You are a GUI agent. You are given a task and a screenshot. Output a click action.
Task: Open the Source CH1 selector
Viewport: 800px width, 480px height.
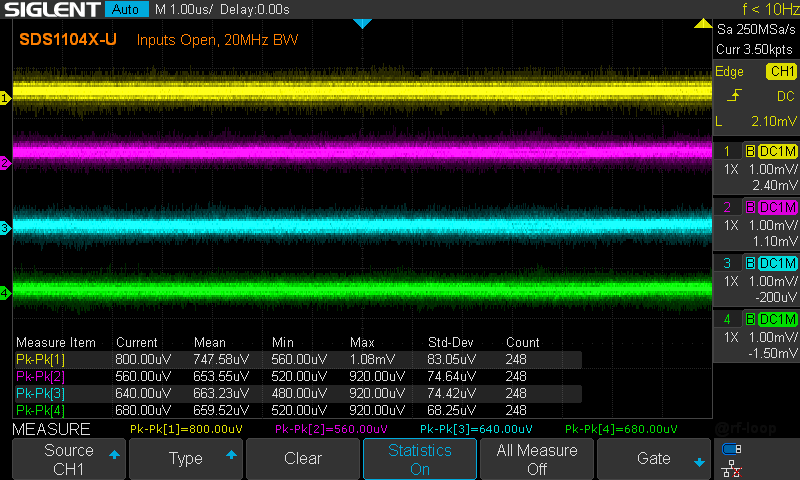tap(69, 459)
